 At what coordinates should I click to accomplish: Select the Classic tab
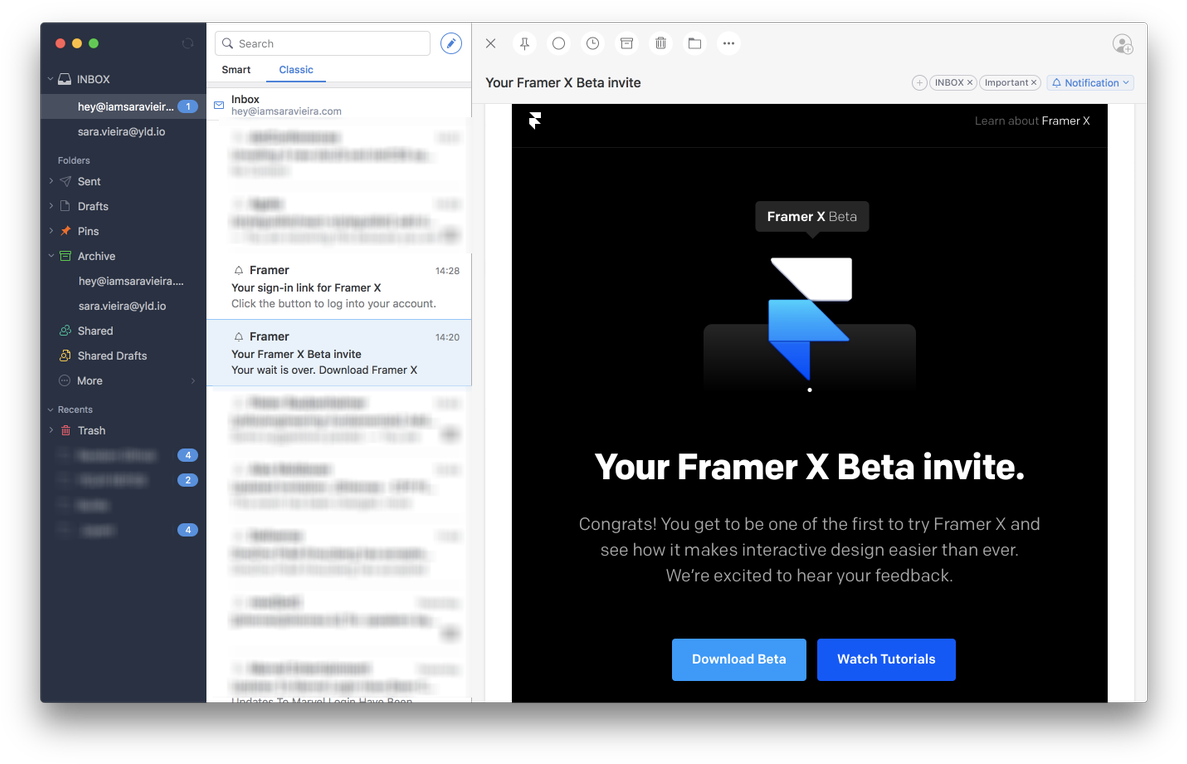click(296, 70)
